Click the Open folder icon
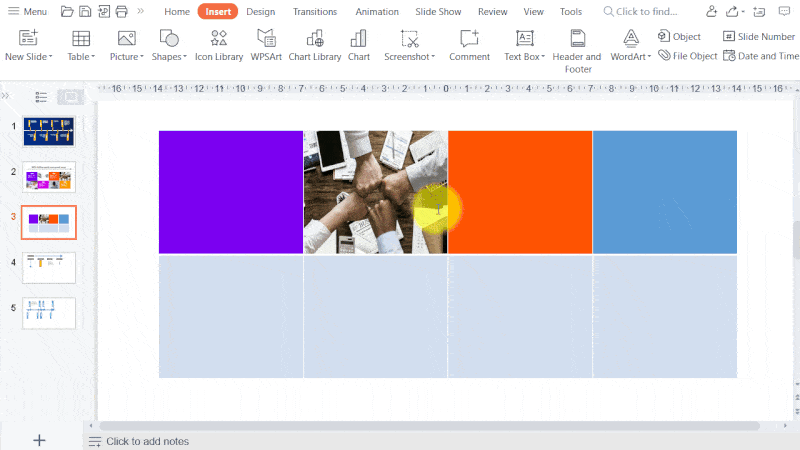Viewport: 800px width, 450px height. click(x=66, y=11)
